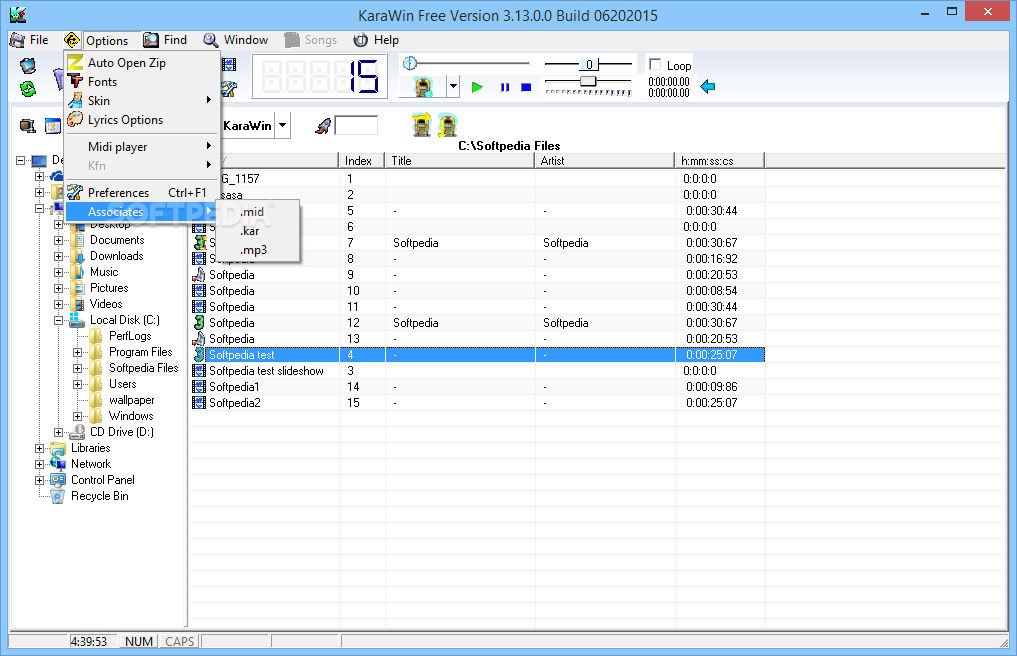
Task: Click the green refresh icon in toolbar
Action: click(x=28, y=88)
